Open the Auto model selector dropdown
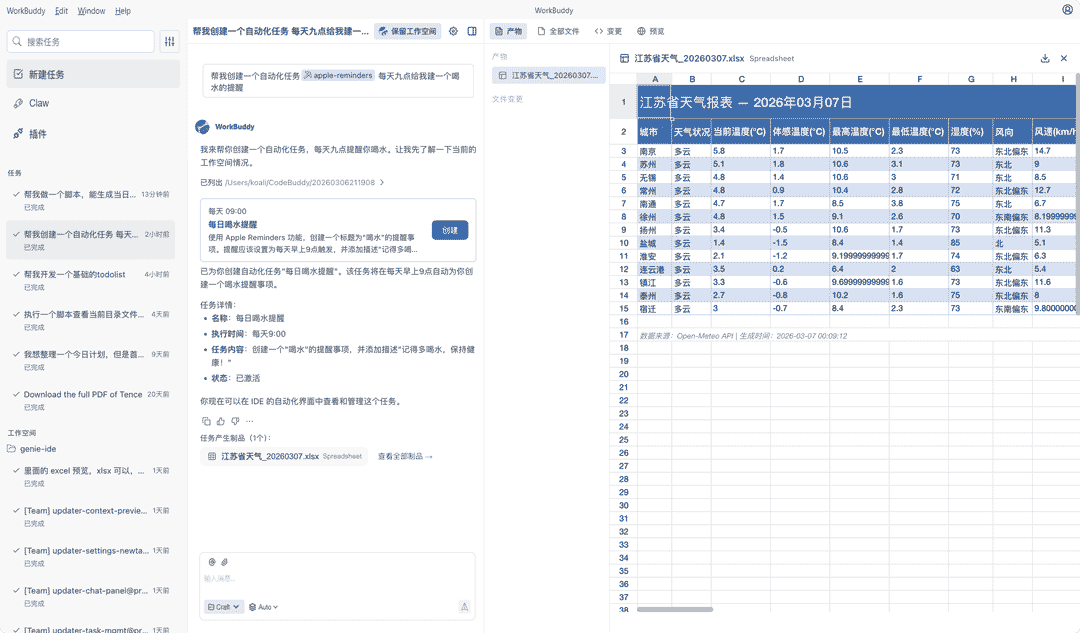This screenshot has height=633, width=1080. pyautogui.click(x=263, y=606)
